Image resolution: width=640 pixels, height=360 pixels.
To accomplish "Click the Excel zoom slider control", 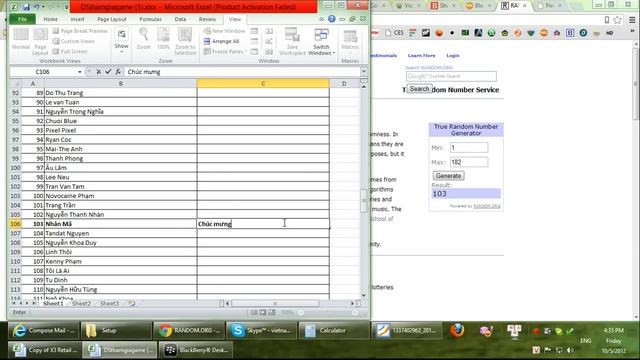I will point(328,313).
